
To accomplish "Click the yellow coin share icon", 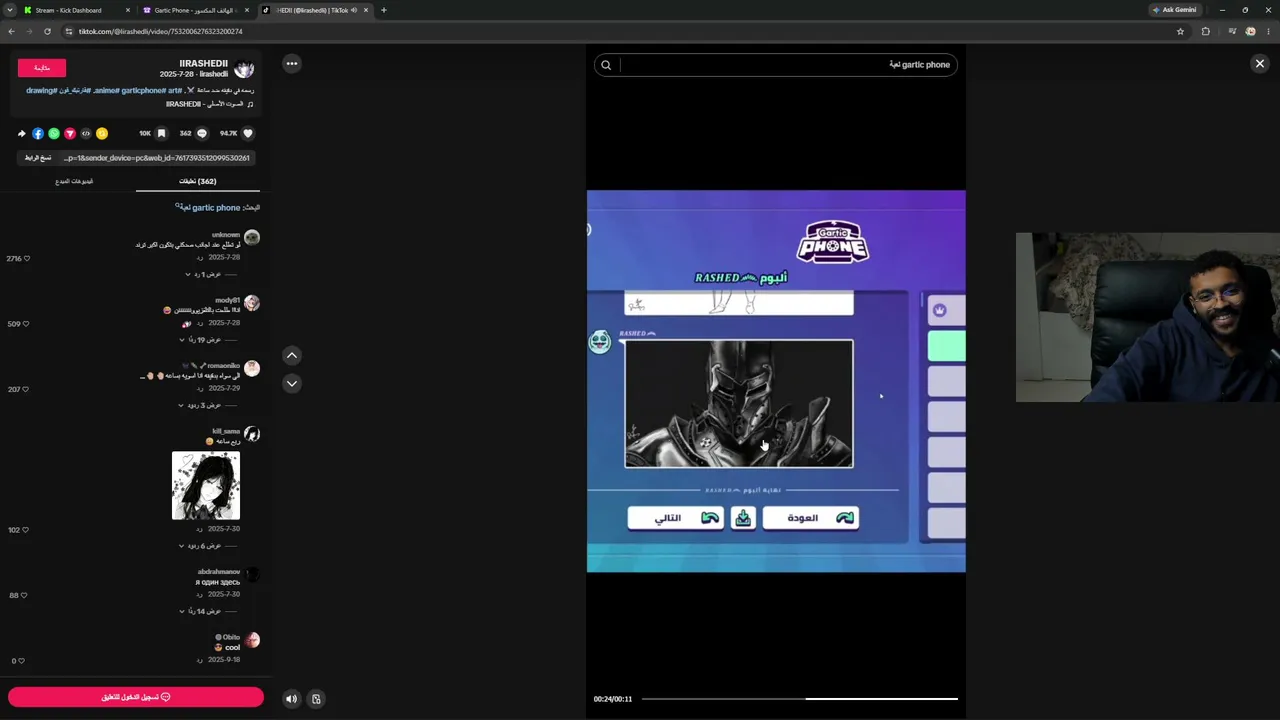I will pos(102,133).
